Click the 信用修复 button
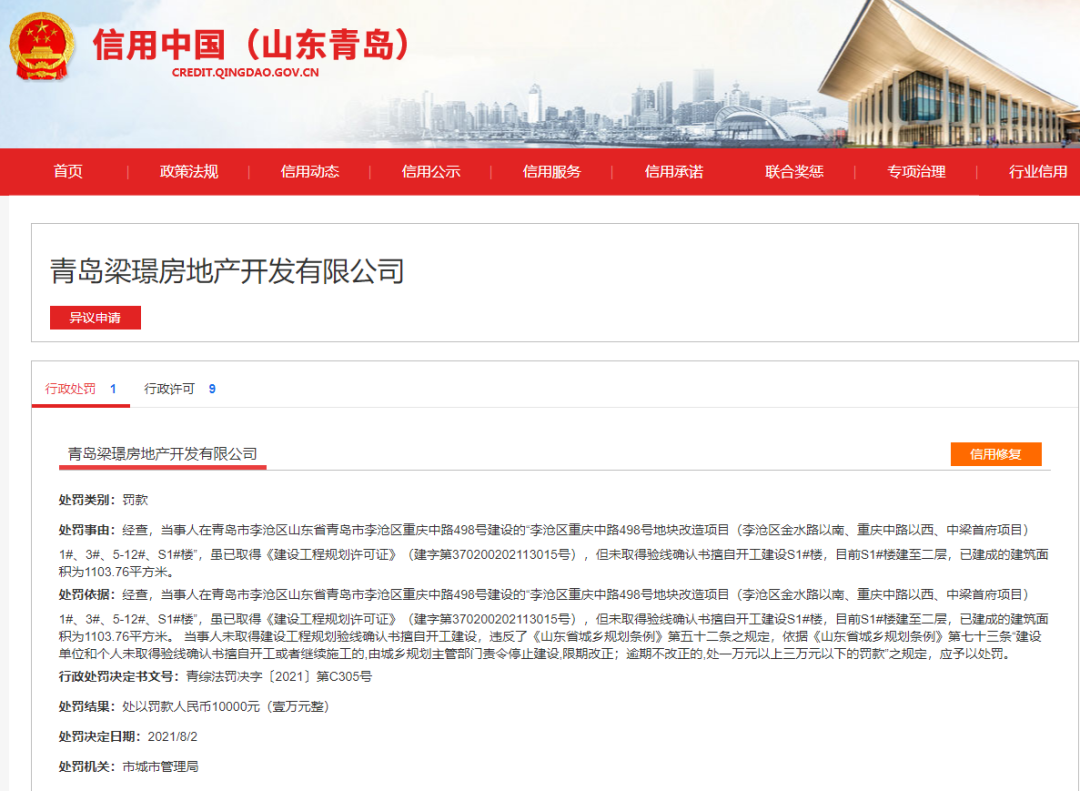Image resolution: width=1080 pixels, height=791 pixels. pos(996,453)
